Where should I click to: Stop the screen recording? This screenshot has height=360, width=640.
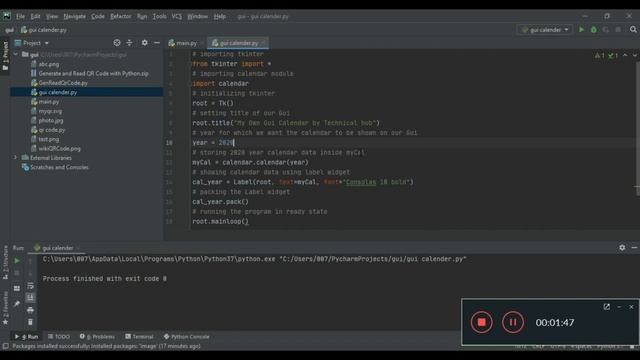click(482, 322)
